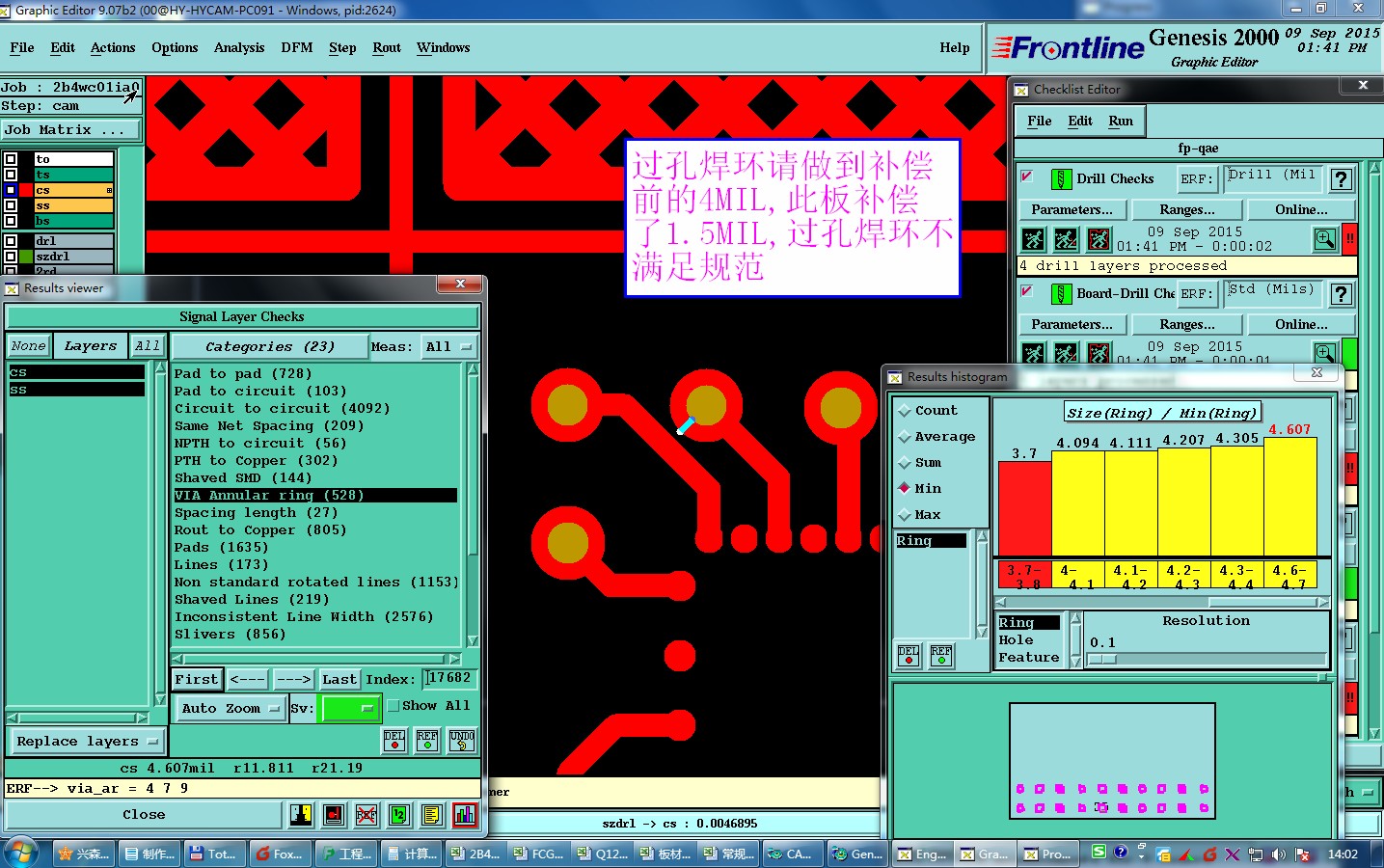This screenshot has height=868, width=1384.
Task: Open the Auto Zoom dropdown
Action: pyautogui.click(x=231, y=709)
